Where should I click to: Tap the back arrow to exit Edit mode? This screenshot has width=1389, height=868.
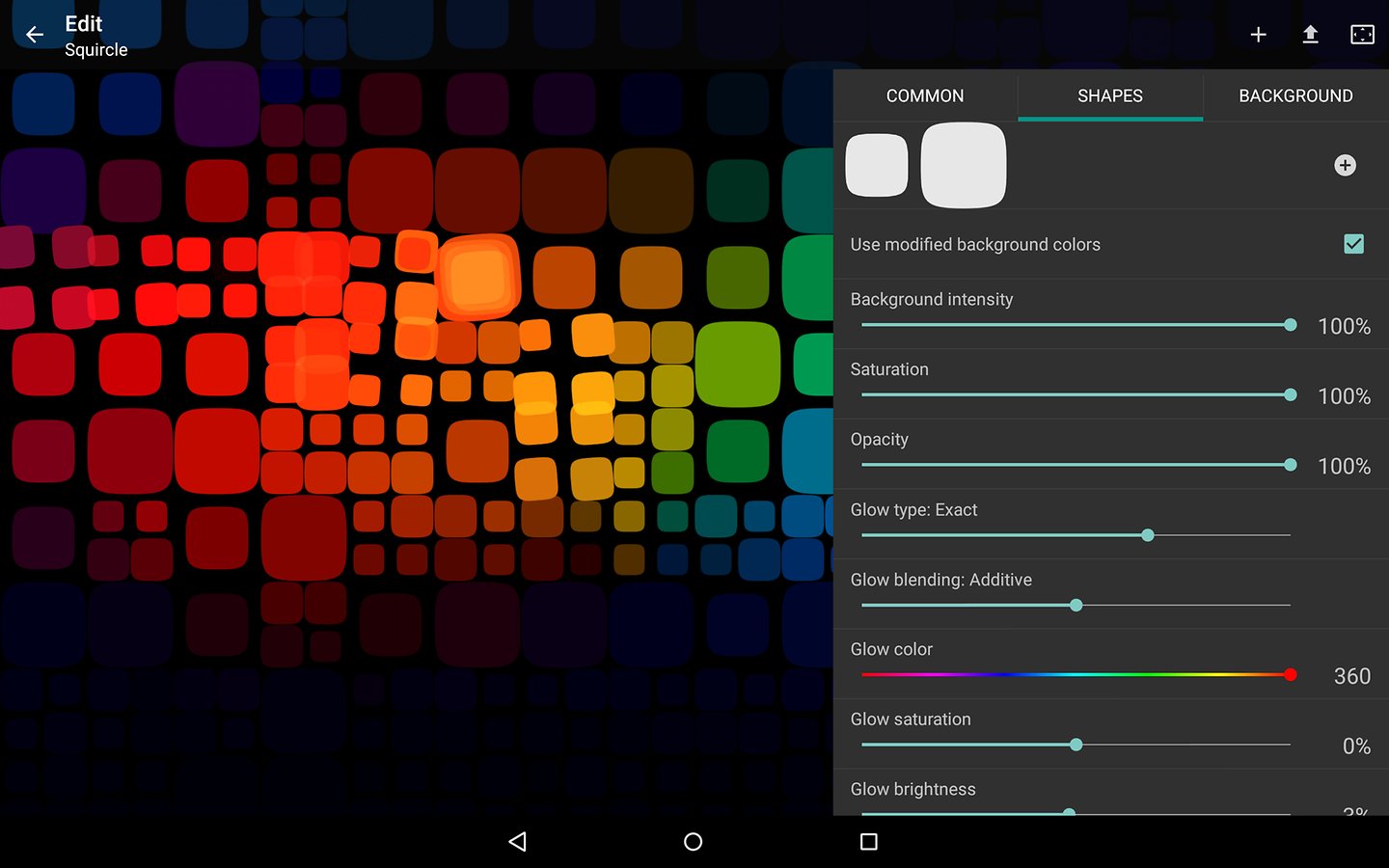coord(35,34)
